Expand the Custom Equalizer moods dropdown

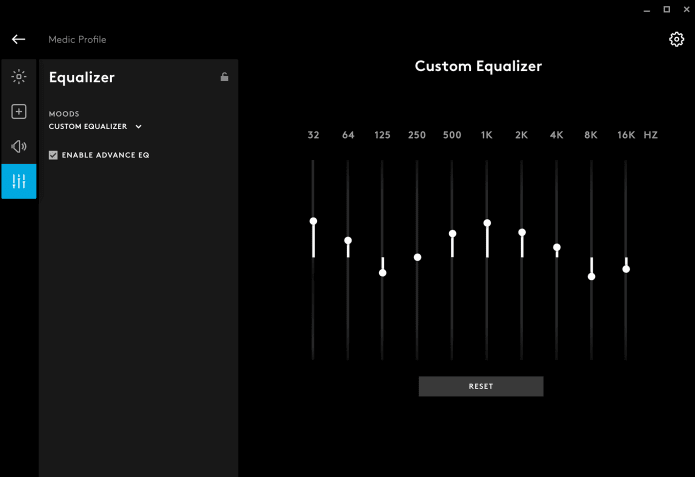96,127
